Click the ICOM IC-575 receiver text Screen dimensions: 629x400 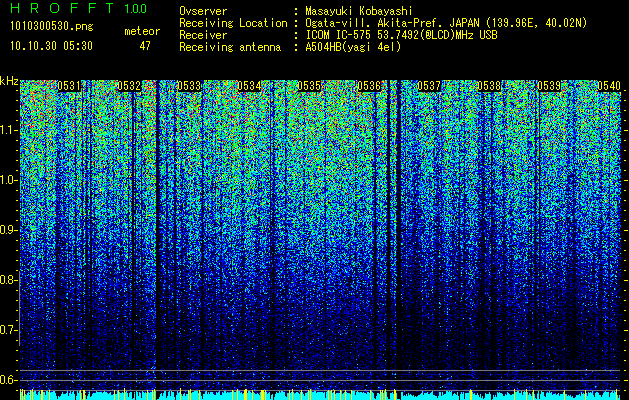[x=401, y=35]
